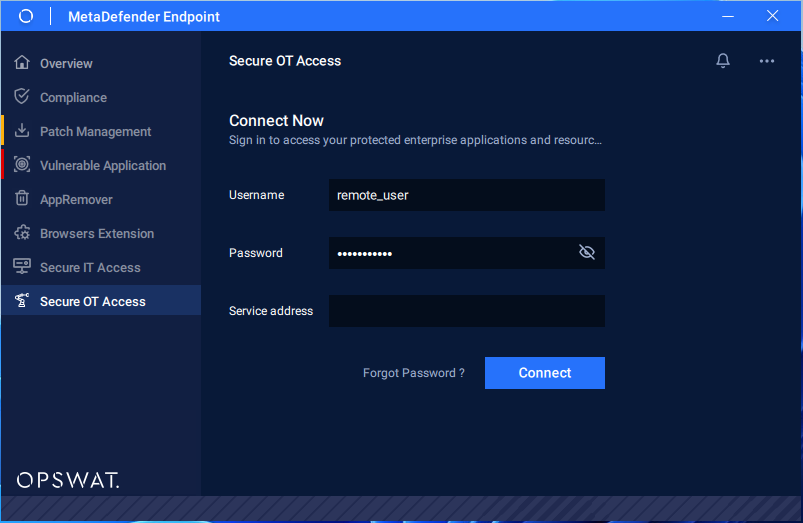This screenshot has height=523, width=803.
Task: Click the Compliance shield icon
Action: [22, 96]
